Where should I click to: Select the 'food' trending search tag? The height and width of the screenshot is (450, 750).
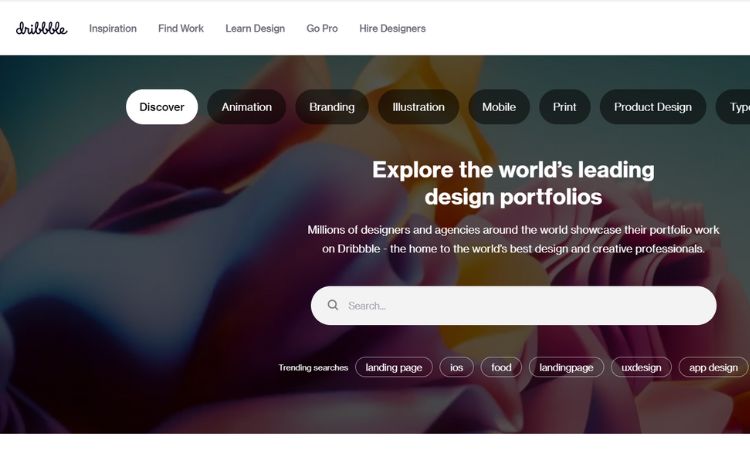(501, 367)
